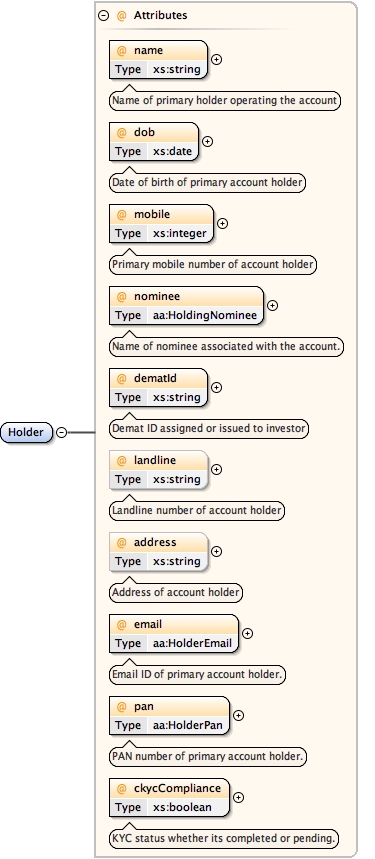Viewport: 375px width, 859px height.
Task: Expand the mobile attribute plus icon
Action: click(x=222, y=224)
